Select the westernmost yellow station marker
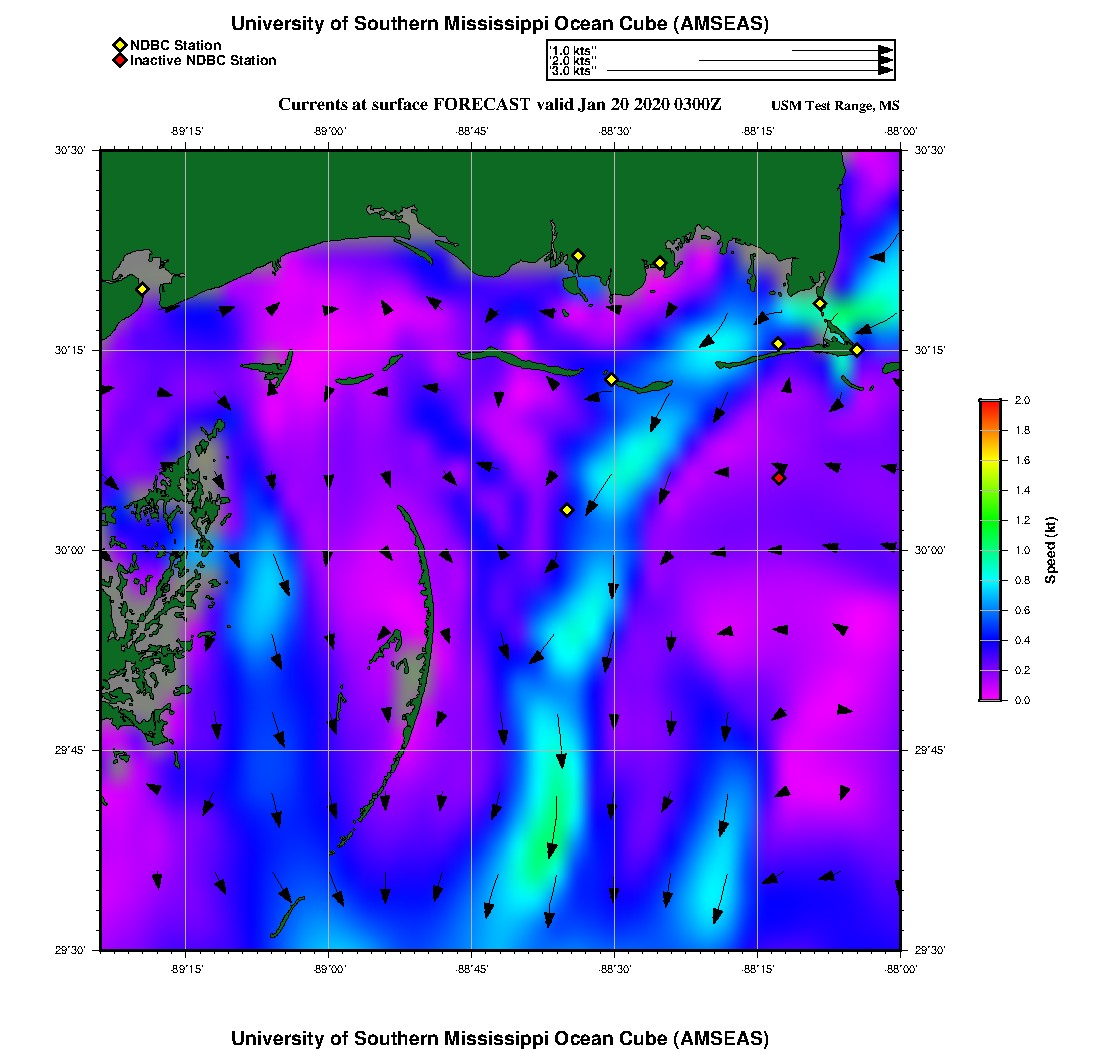The height and width of the screenshot is (1050, 1100). pyautogui.click(x=142, y=289)
